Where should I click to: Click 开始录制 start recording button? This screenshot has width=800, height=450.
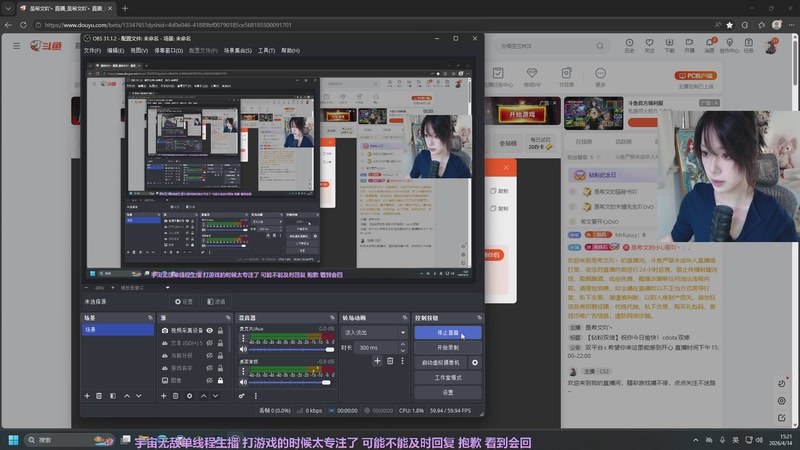point(447,348)
